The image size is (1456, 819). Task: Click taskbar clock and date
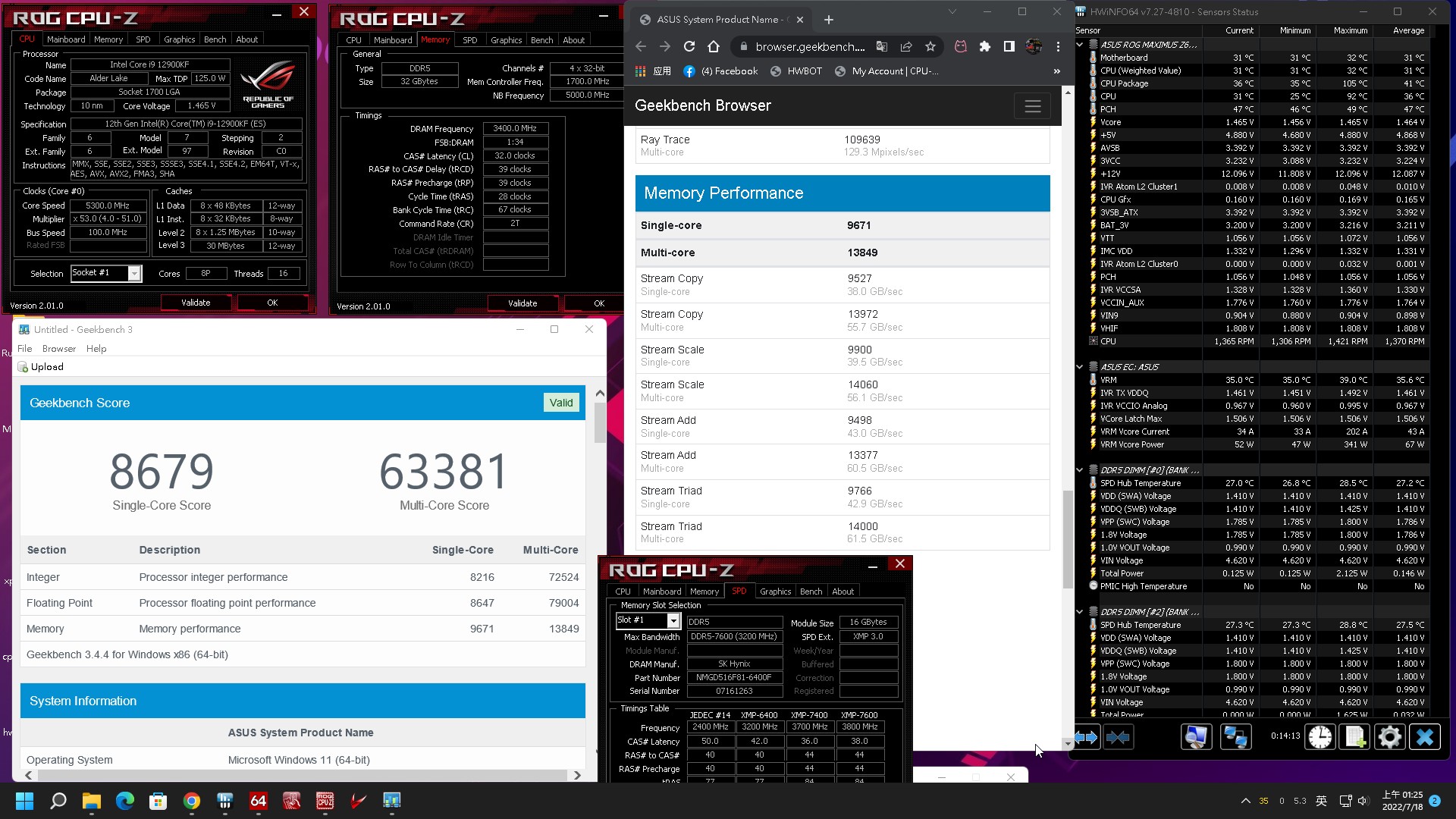coord(1402,801)
